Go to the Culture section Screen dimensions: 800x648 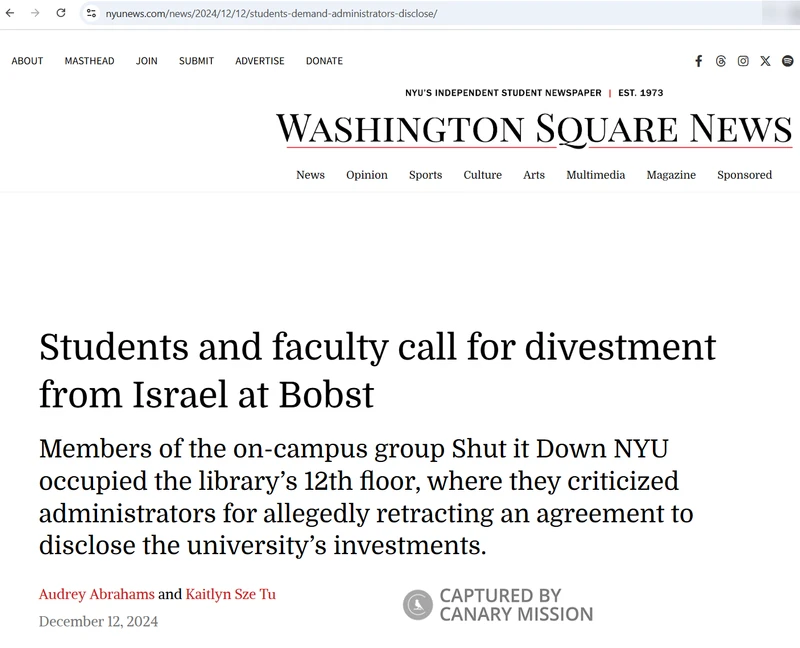pos(483,175)
